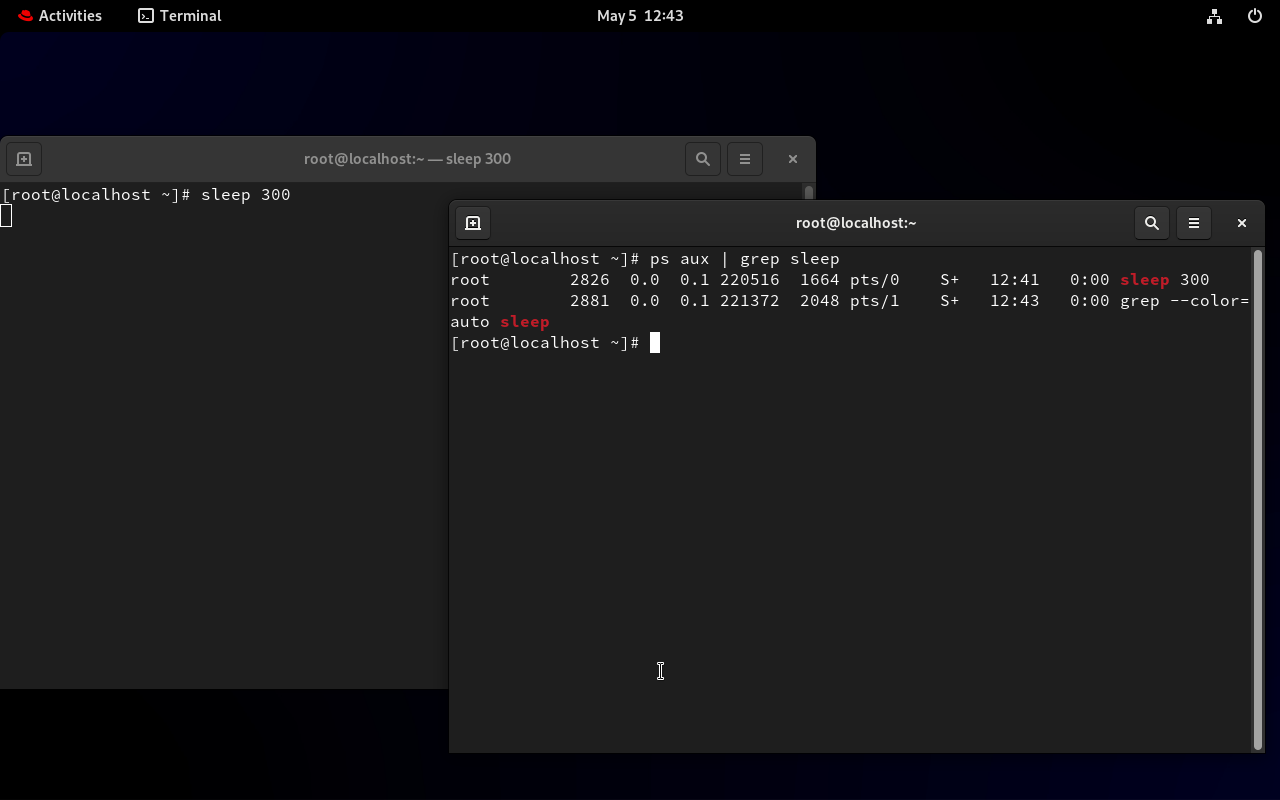Close the front root@localhost terminal window
This screenshot has height=800, width=1280.
click(1242, 223)
